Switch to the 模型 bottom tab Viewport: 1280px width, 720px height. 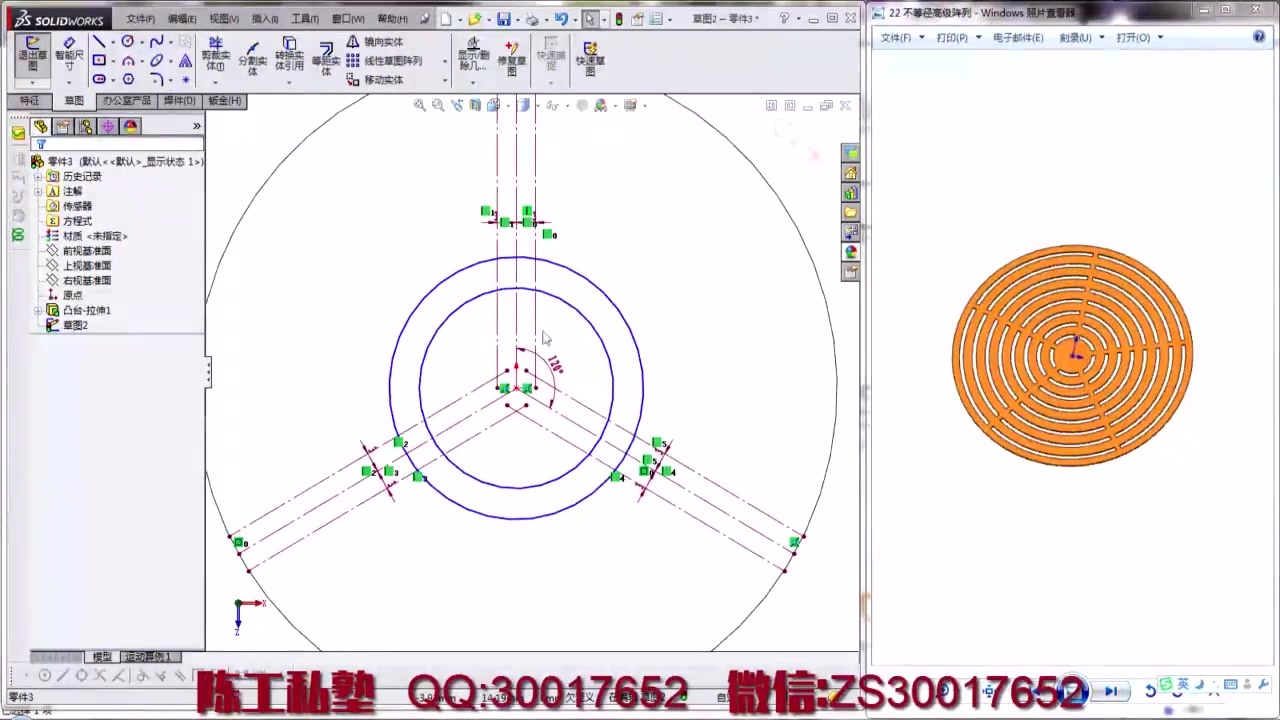[102, 657]
